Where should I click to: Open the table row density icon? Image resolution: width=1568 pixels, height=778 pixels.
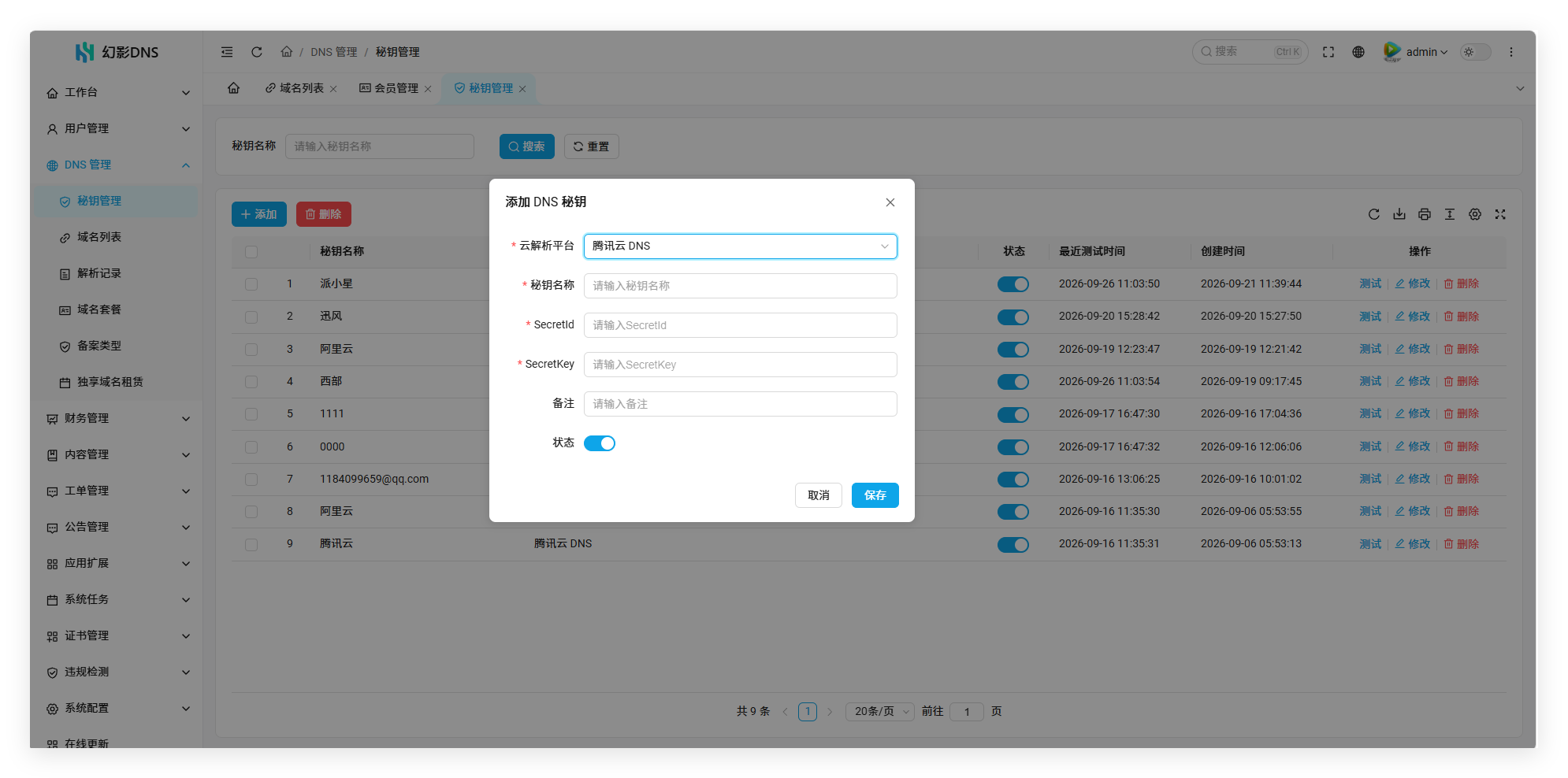click(x=1450, y=214)
